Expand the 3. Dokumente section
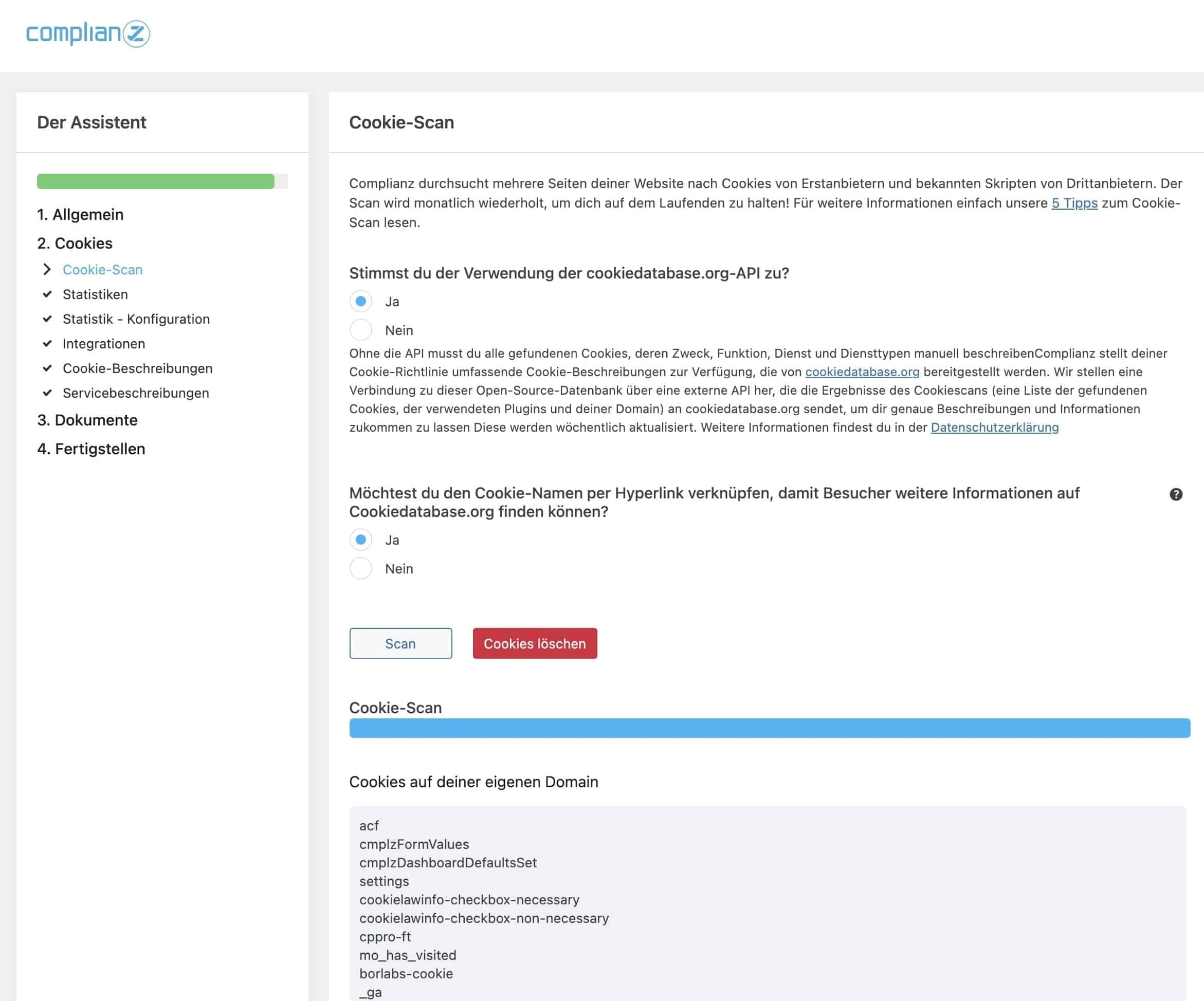1204x1001 pixels. tap(87, 420)
